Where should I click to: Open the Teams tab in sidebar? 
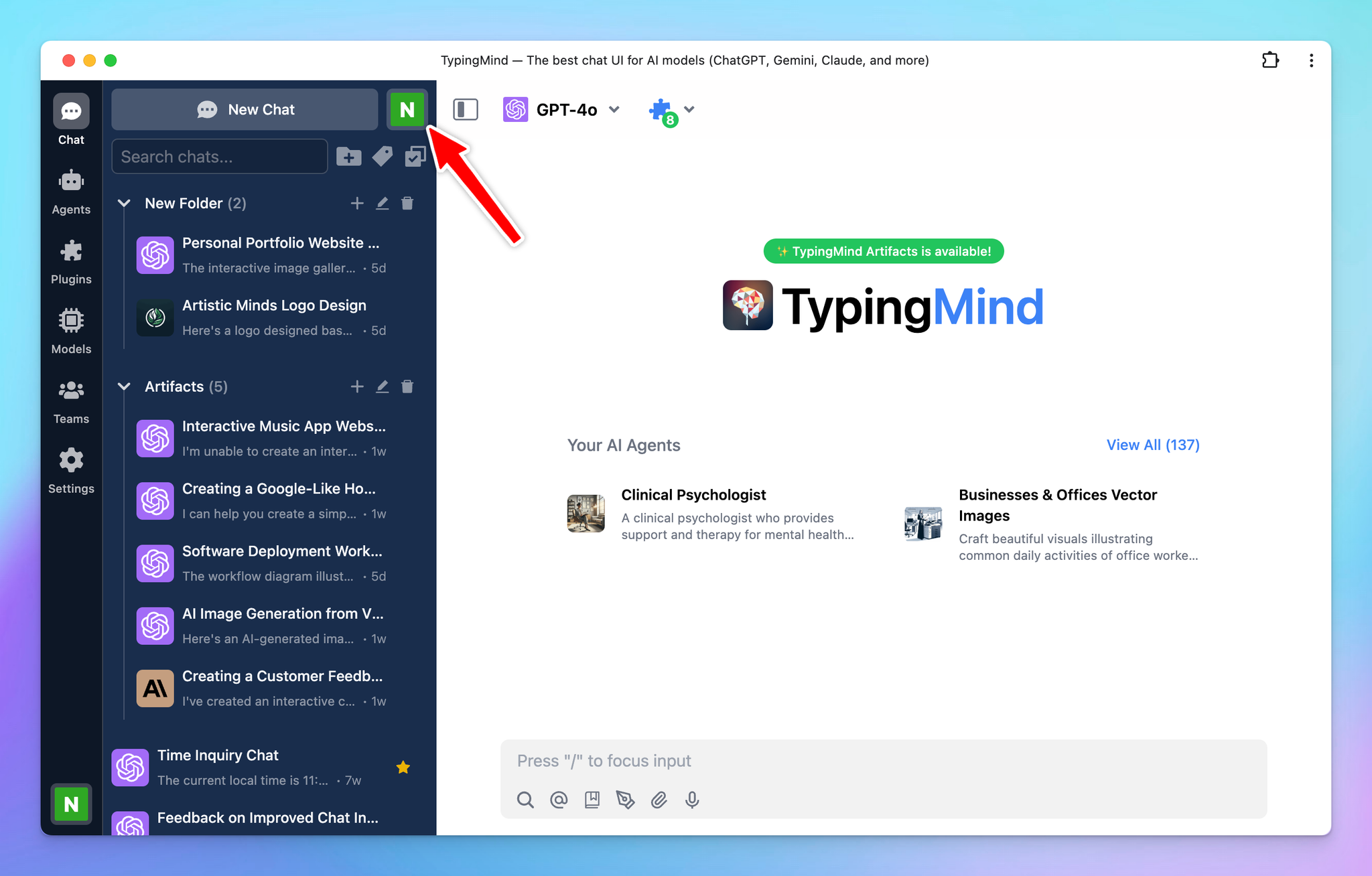coord(71,402)
